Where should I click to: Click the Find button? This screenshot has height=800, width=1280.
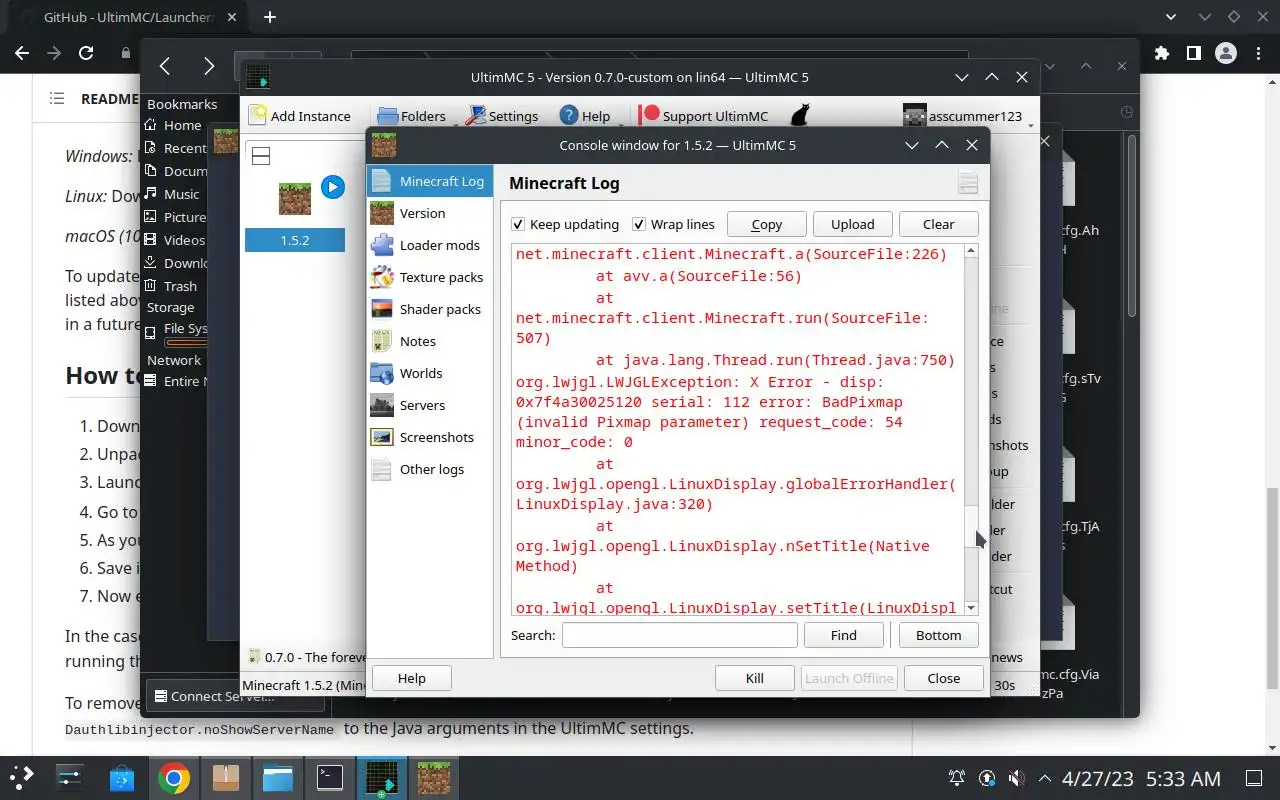pos(844,635)
